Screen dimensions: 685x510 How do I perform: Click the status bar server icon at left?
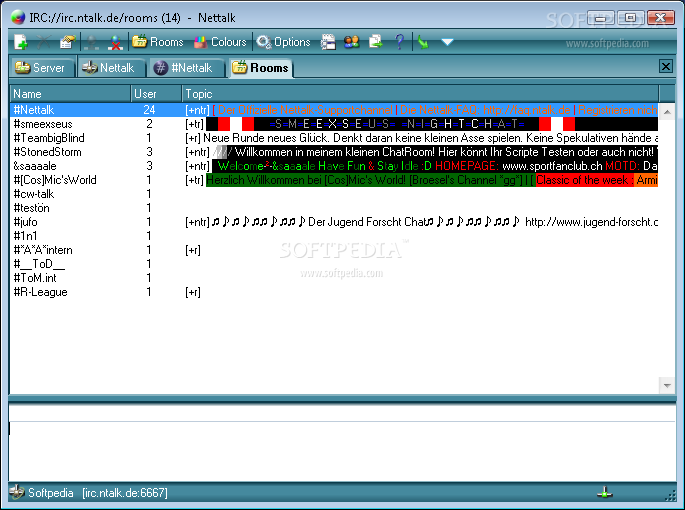(17, 493)
